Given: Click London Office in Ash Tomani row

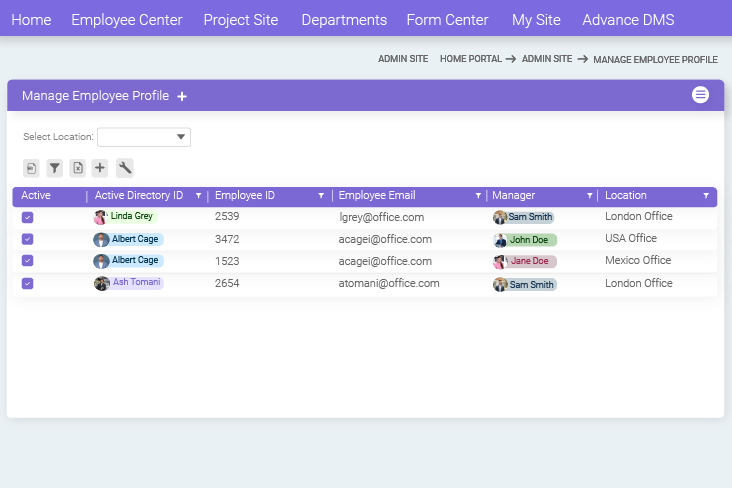Looking at the screenshot, I should [639, 283].
